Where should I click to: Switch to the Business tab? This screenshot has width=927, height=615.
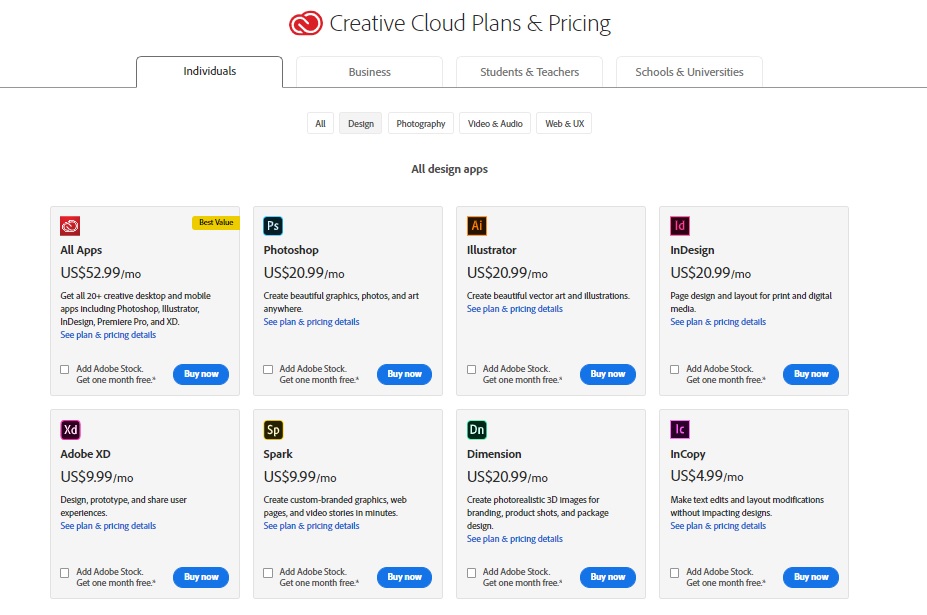pyautogui.click(x=369, y=72)
